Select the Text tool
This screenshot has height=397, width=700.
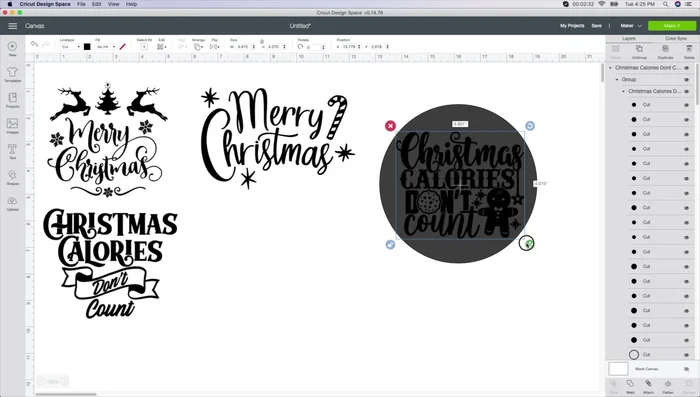pyautogui.click(x=12, y=149)
